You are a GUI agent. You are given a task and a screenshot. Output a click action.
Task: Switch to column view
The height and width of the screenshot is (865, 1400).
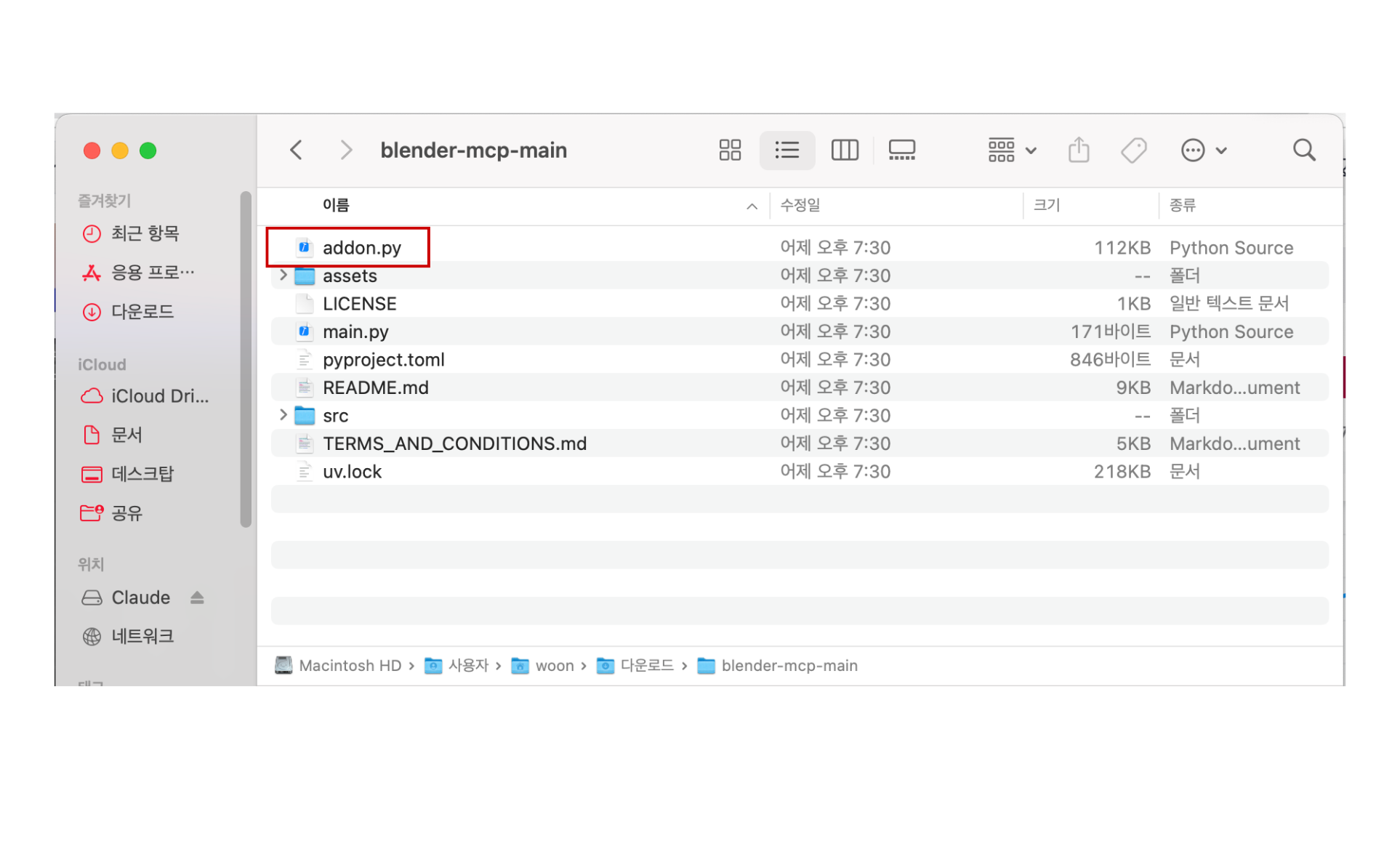[844, 150]
